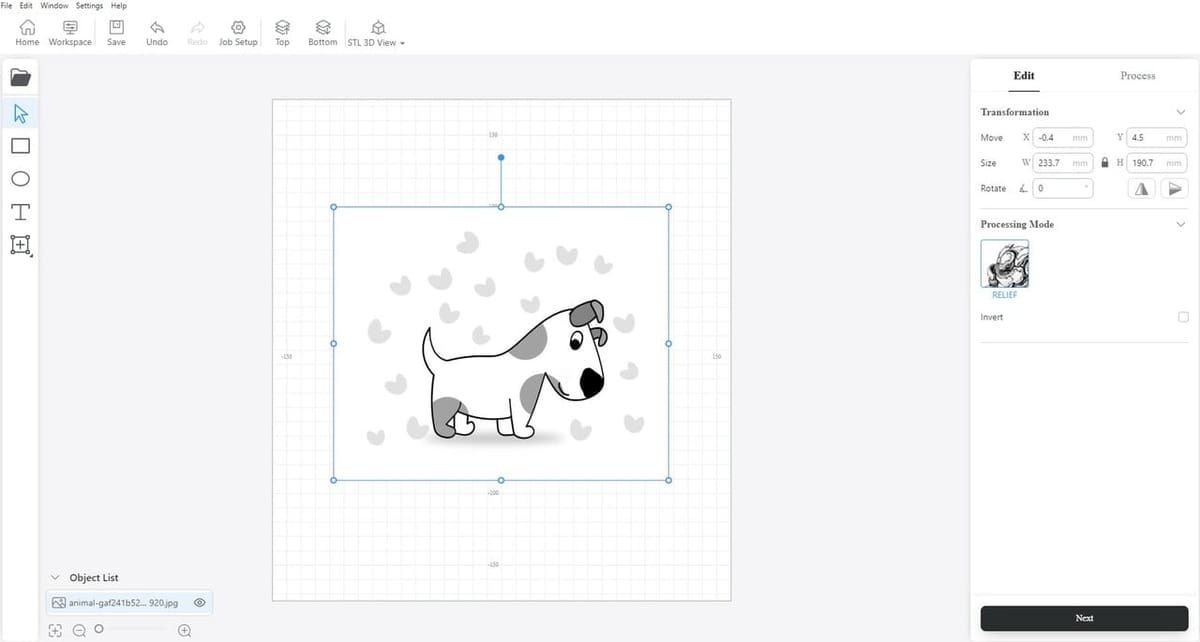Choose the Rectangle drawing tool
Image resolution: width=1200 pixels, height=642 pixels.
(20, 146)
